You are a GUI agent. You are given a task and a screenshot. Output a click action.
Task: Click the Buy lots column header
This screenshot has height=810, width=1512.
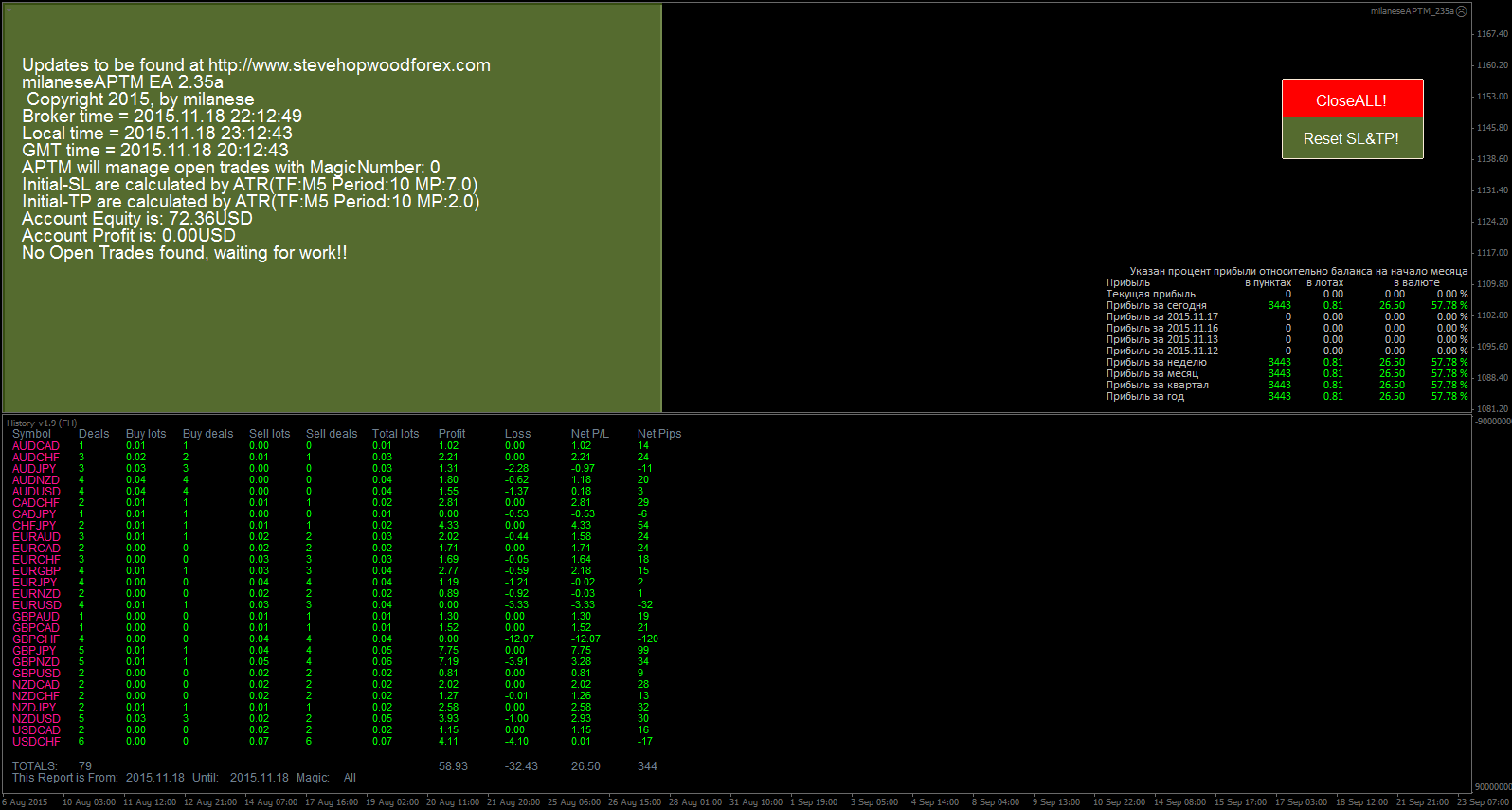pyautogui.click(x=146, y=434)
